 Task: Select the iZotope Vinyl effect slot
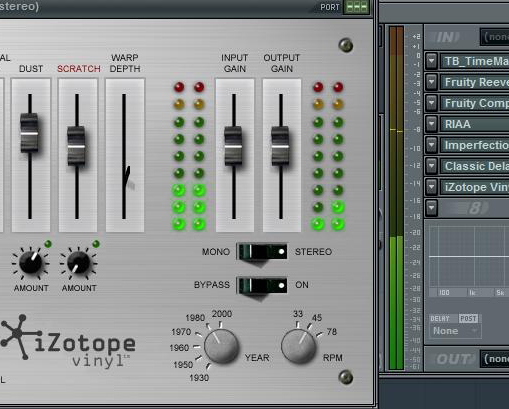475,187
